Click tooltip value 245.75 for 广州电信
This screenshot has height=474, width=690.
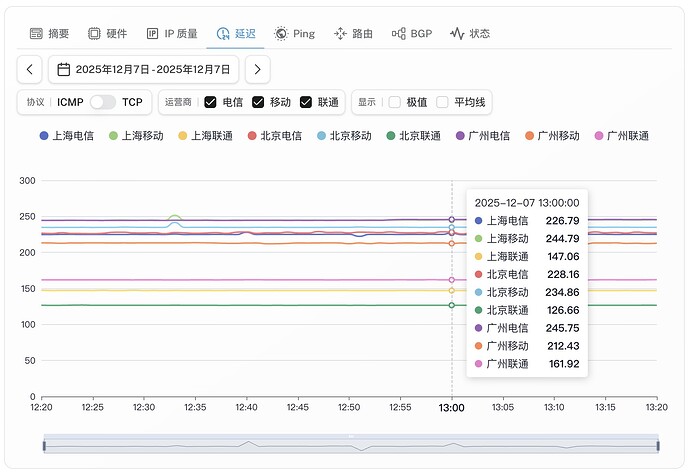point(562,328)
